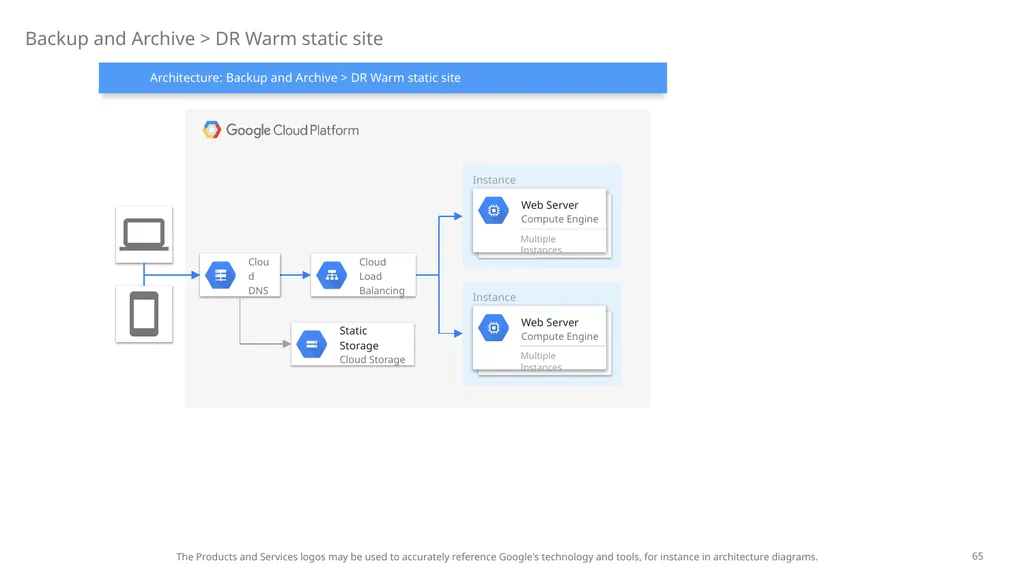
Task: Click the 'Google Cloud Platform' text
Action: [293, 130]
